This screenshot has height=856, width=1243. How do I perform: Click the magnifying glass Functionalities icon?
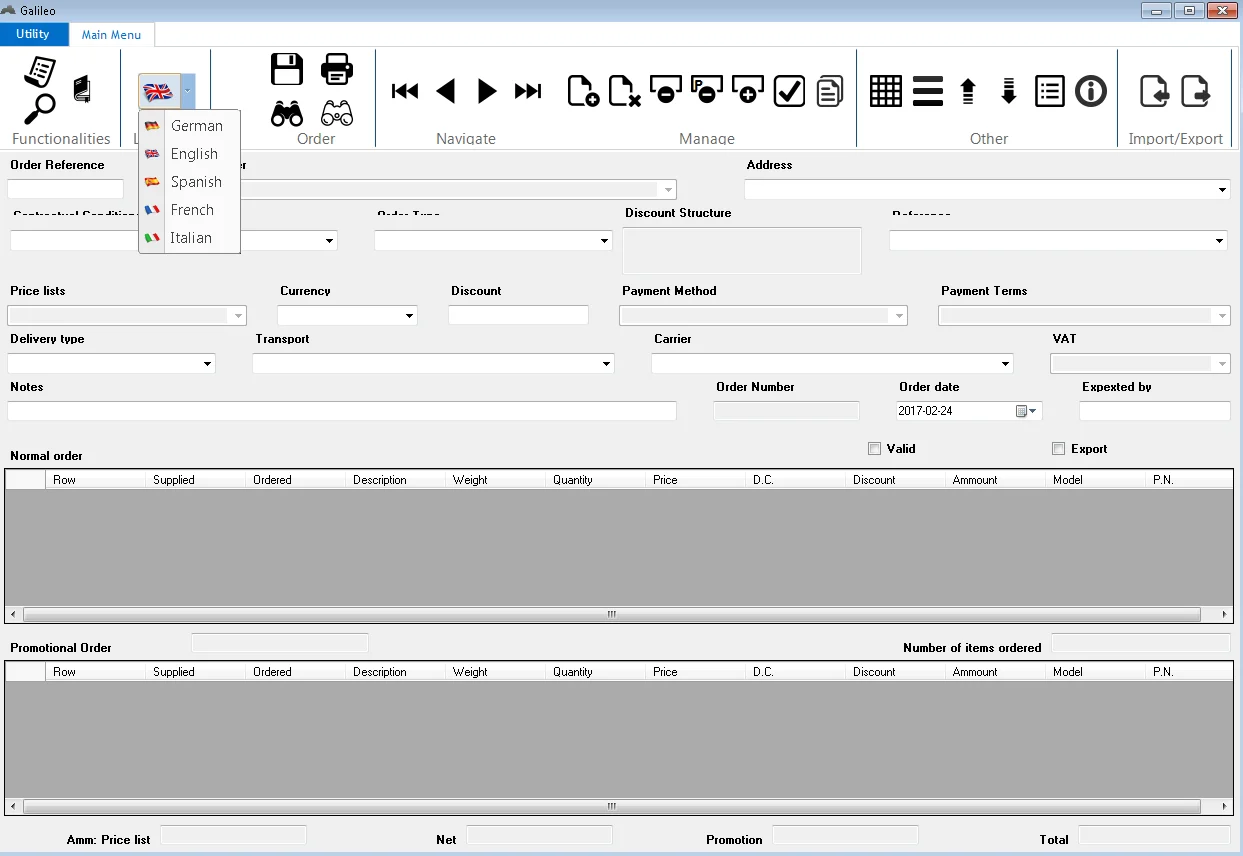pyautogui.click(x=40, y=107)
